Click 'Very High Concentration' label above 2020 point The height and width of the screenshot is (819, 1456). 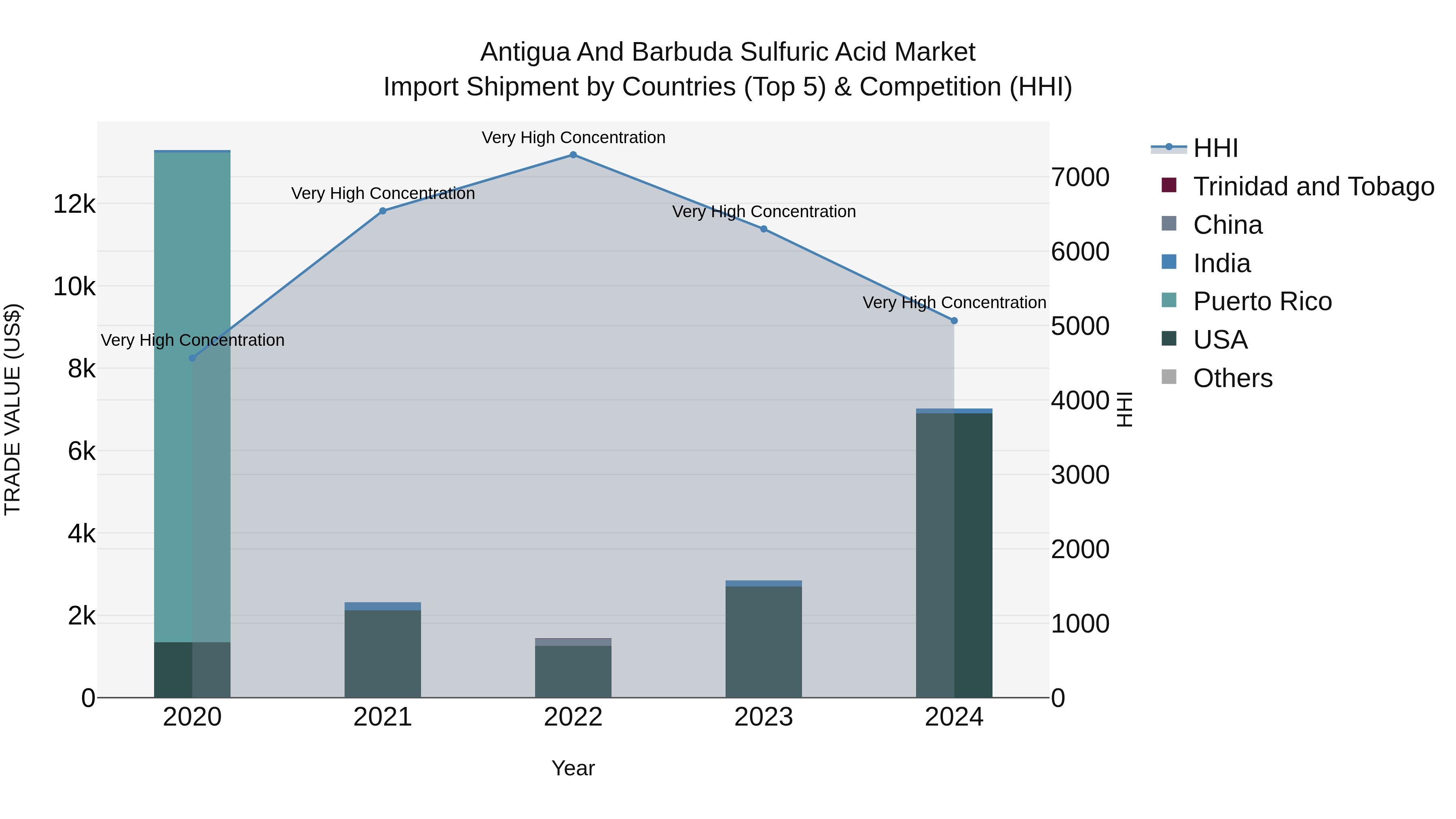[192, 340]
